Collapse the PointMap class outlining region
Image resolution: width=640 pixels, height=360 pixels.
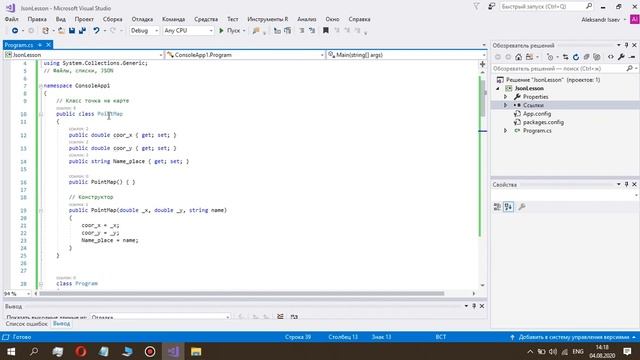[41, 114]
